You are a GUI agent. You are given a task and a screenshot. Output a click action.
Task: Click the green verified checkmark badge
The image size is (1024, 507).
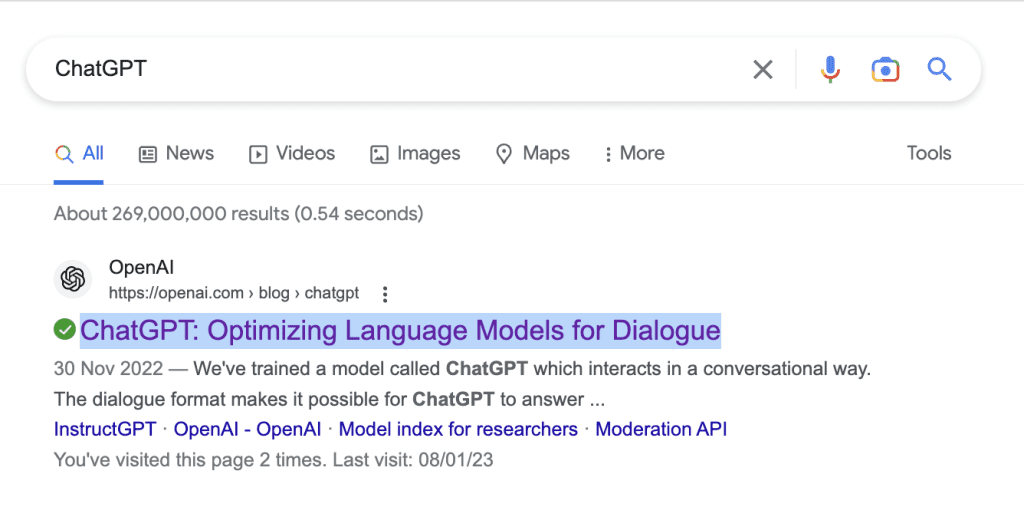(x=64, y=329)
